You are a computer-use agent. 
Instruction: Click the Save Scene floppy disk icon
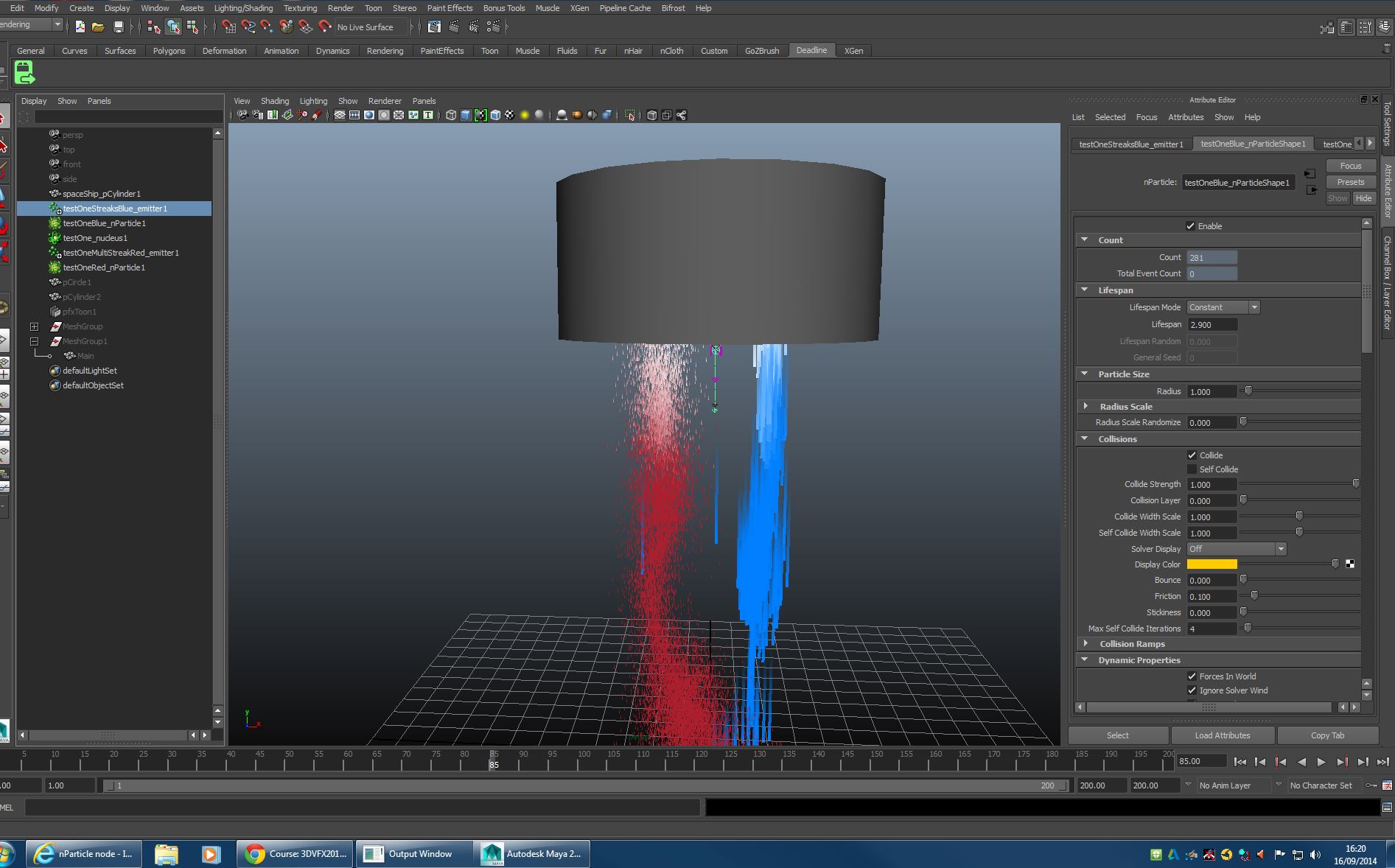point(118,27)
